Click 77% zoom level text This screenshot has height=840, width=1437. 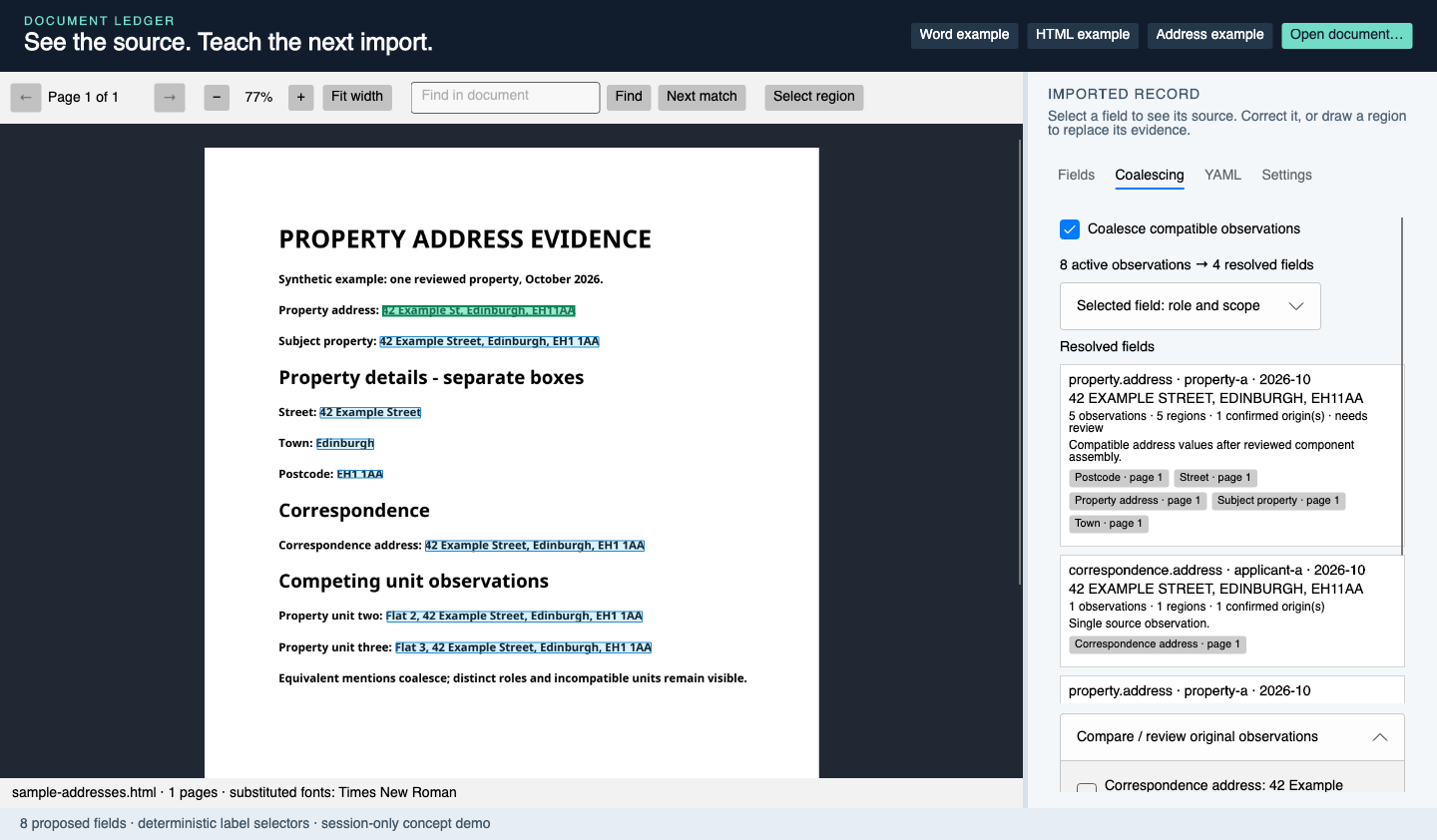coord(258,98)
